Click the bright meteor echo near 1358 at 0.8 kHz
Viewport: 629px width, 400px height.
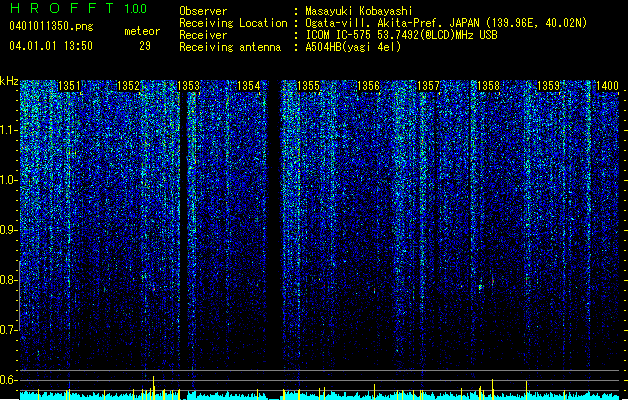coord(481,287)
